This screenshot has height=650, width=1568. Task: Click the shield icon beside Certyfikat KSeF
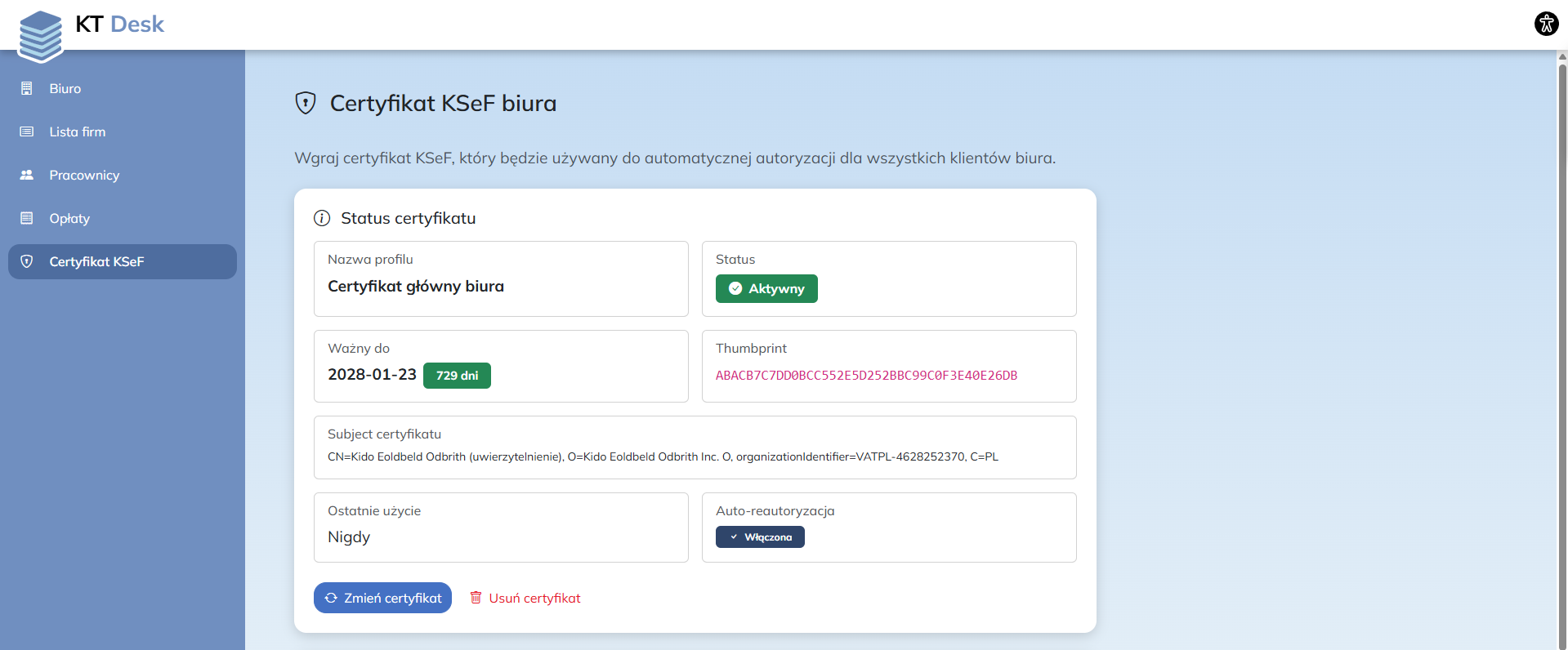(x=27, y=261)
